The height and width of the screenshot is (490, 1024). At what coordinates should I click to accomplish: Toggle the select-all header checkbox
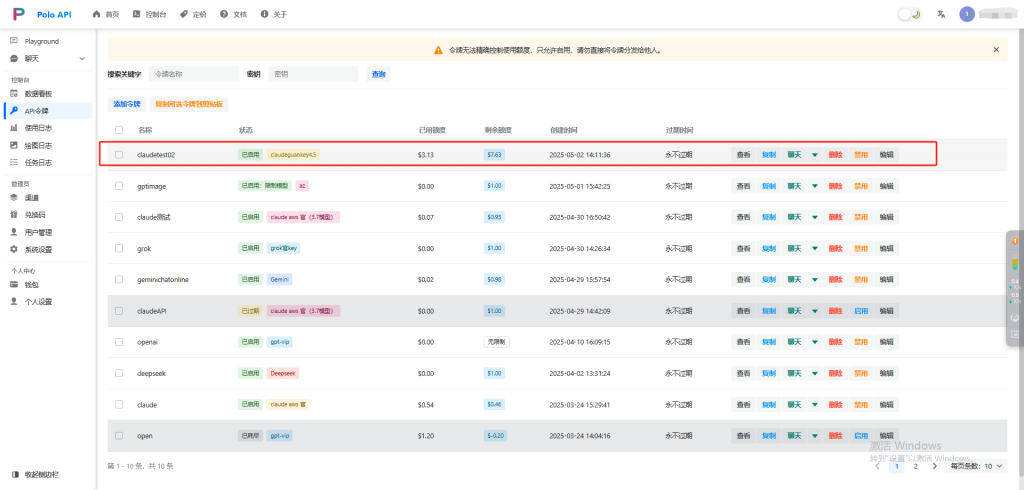pyautogui.click(x=119, y=130)
